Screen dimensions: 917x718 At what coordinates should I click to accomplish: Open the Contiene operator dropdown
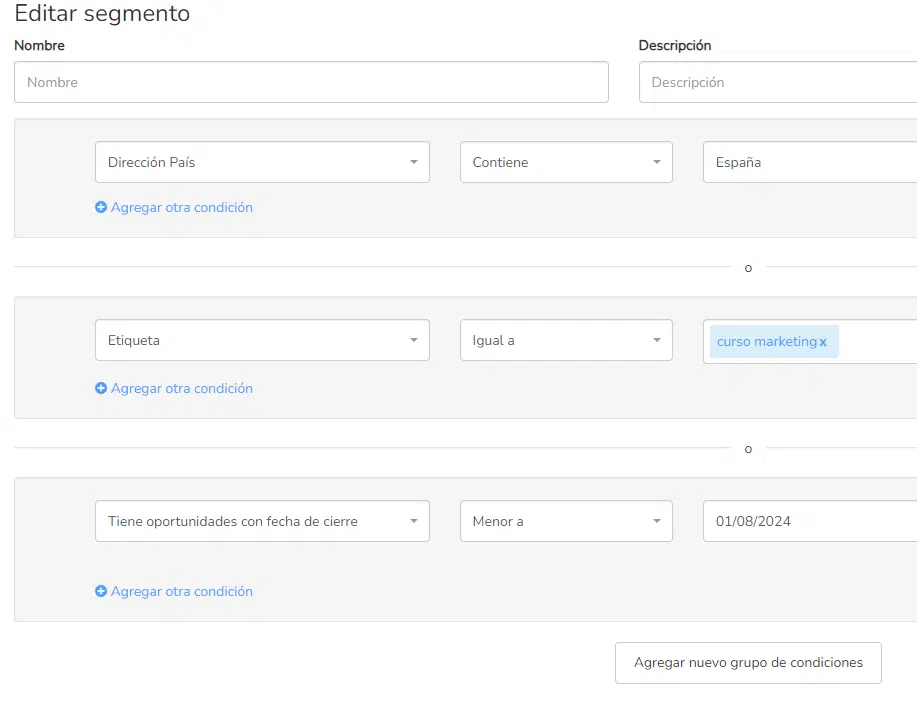pyautogui.click(x=566, y=162)
